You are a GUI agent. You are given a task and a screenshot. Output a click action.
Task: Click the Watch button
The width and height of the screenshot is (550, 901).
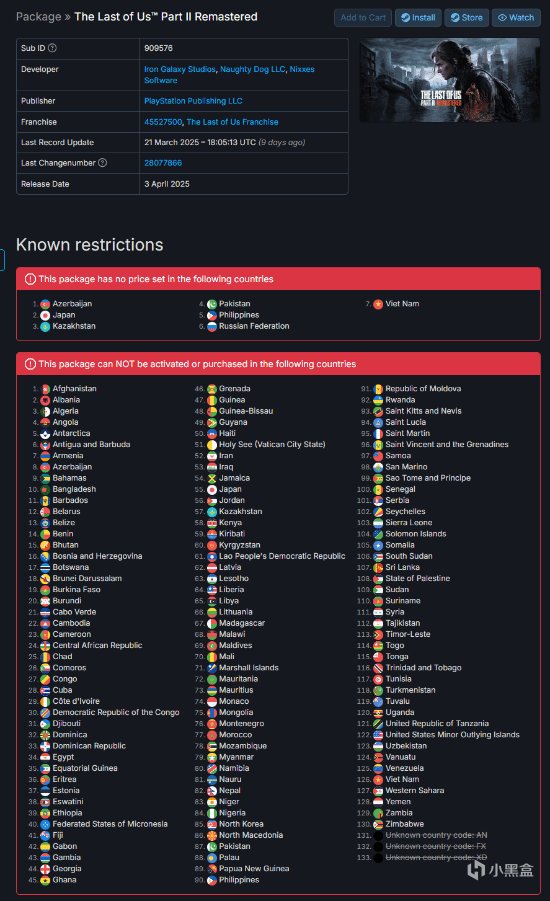(516, 18)
